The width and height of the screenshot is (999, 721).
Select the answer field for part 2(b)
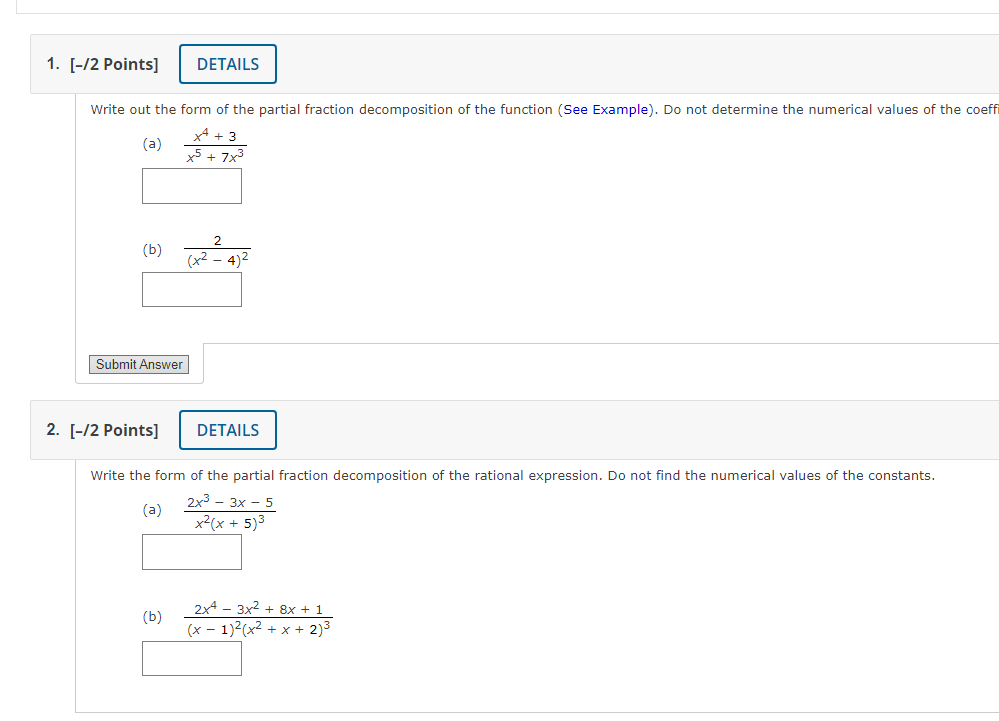191,658
